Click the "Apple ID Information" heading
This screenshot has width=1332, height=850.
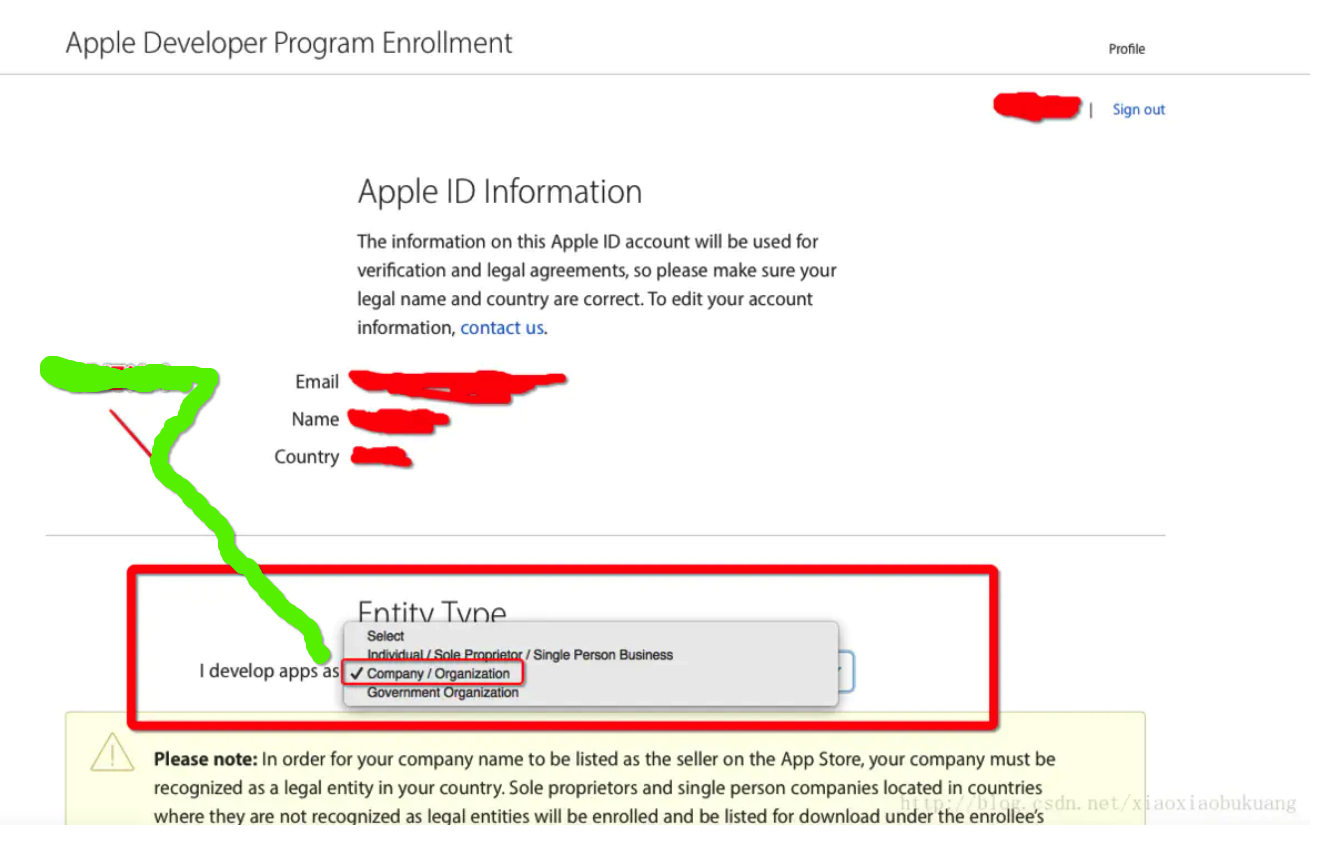[500, 191]
